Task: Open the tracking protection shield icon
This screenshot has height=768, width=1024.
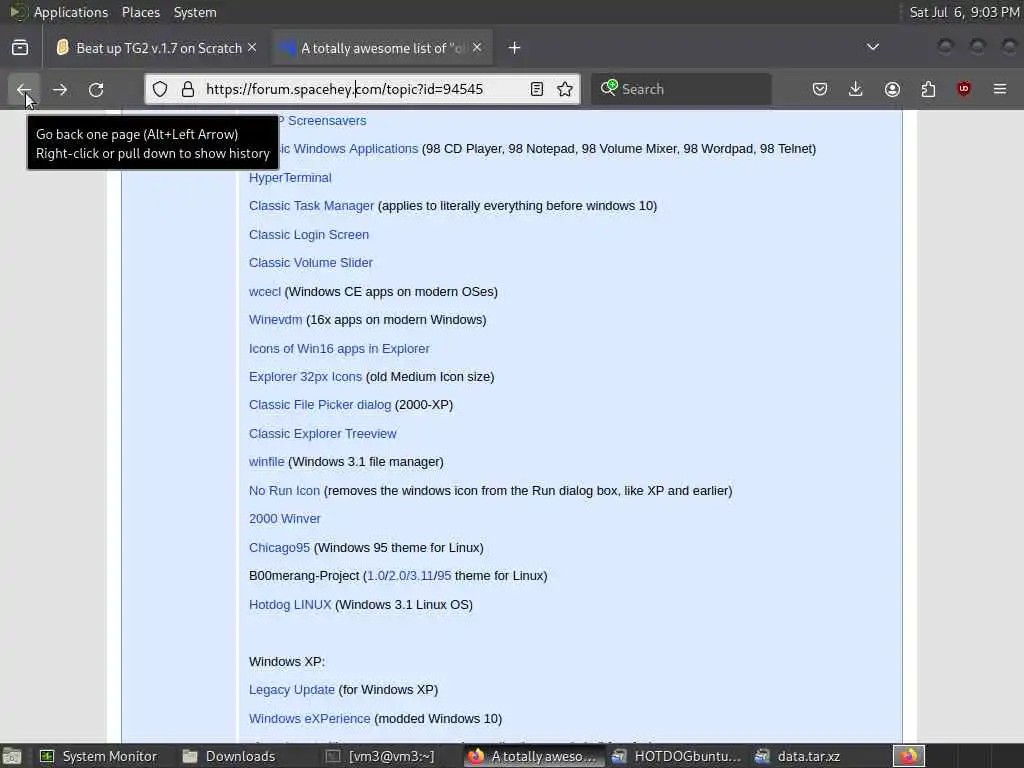Action: (160, 89)
